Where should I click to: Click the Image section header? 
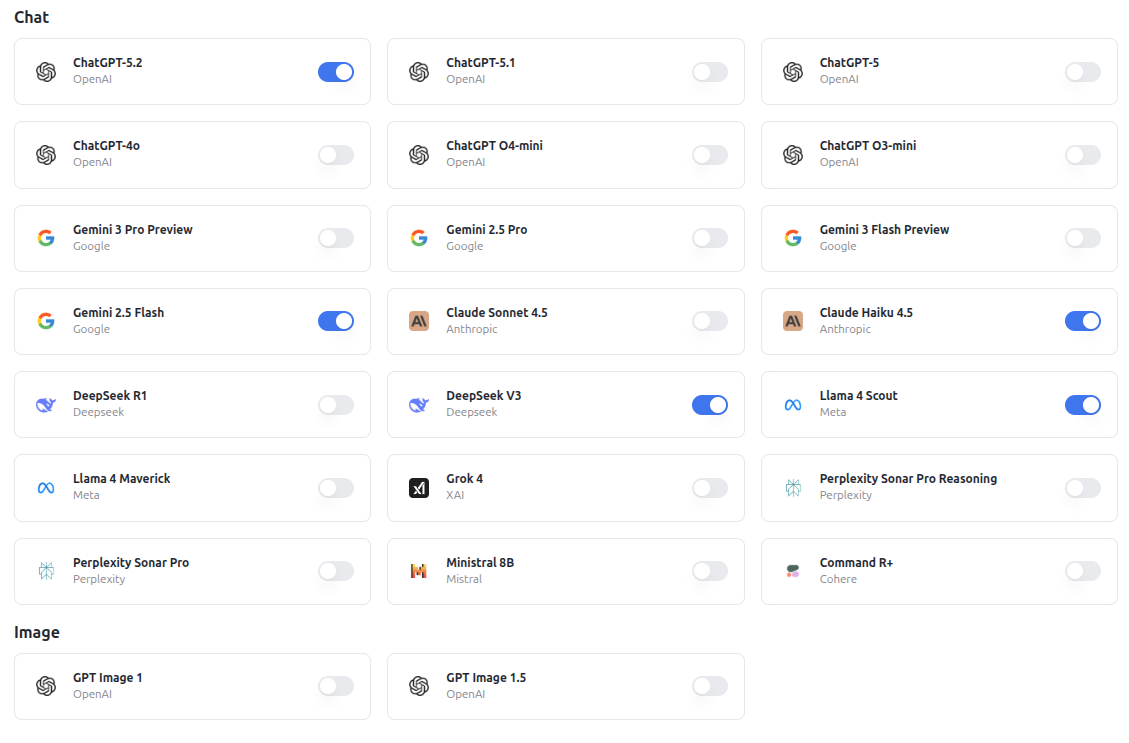pos(37,632)
